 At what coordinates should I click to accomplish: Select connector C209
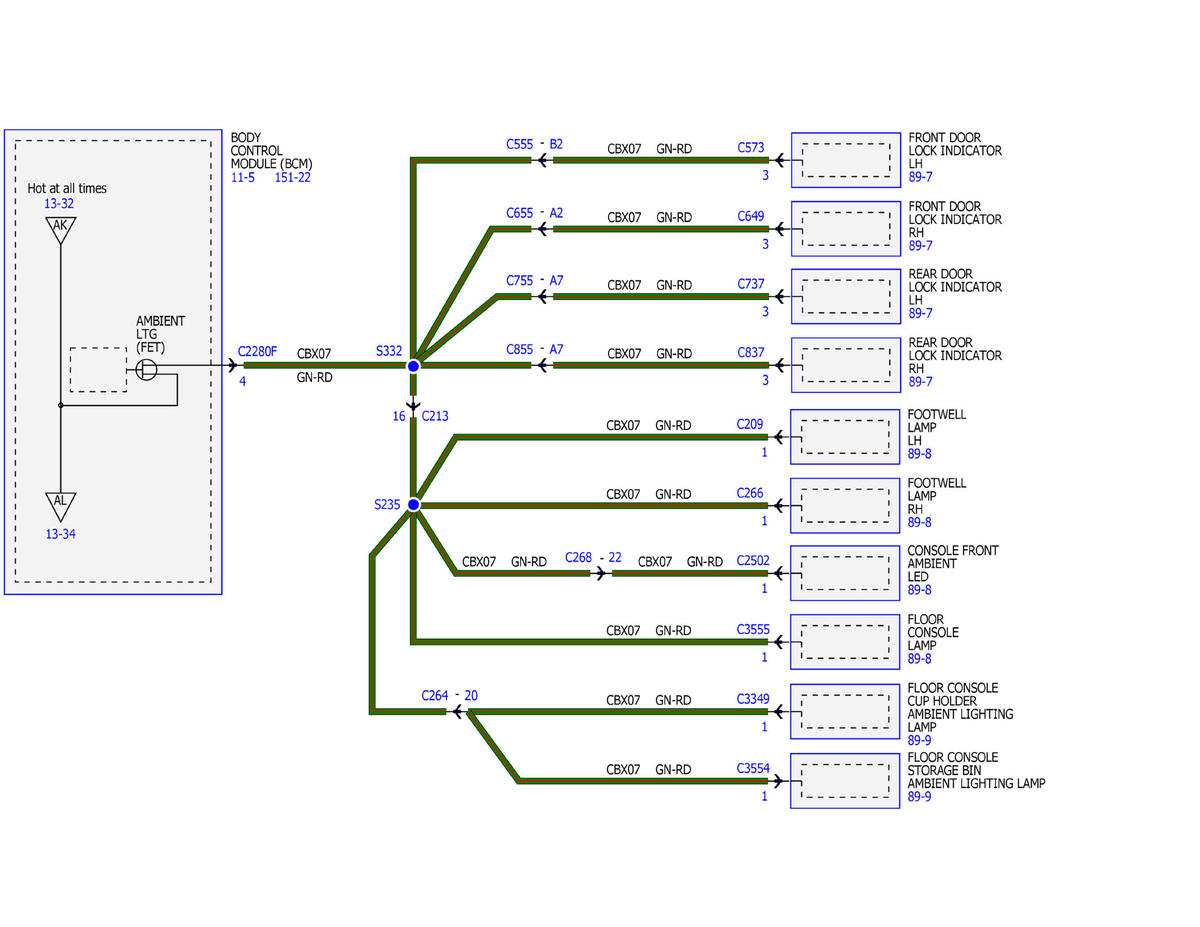750,424
